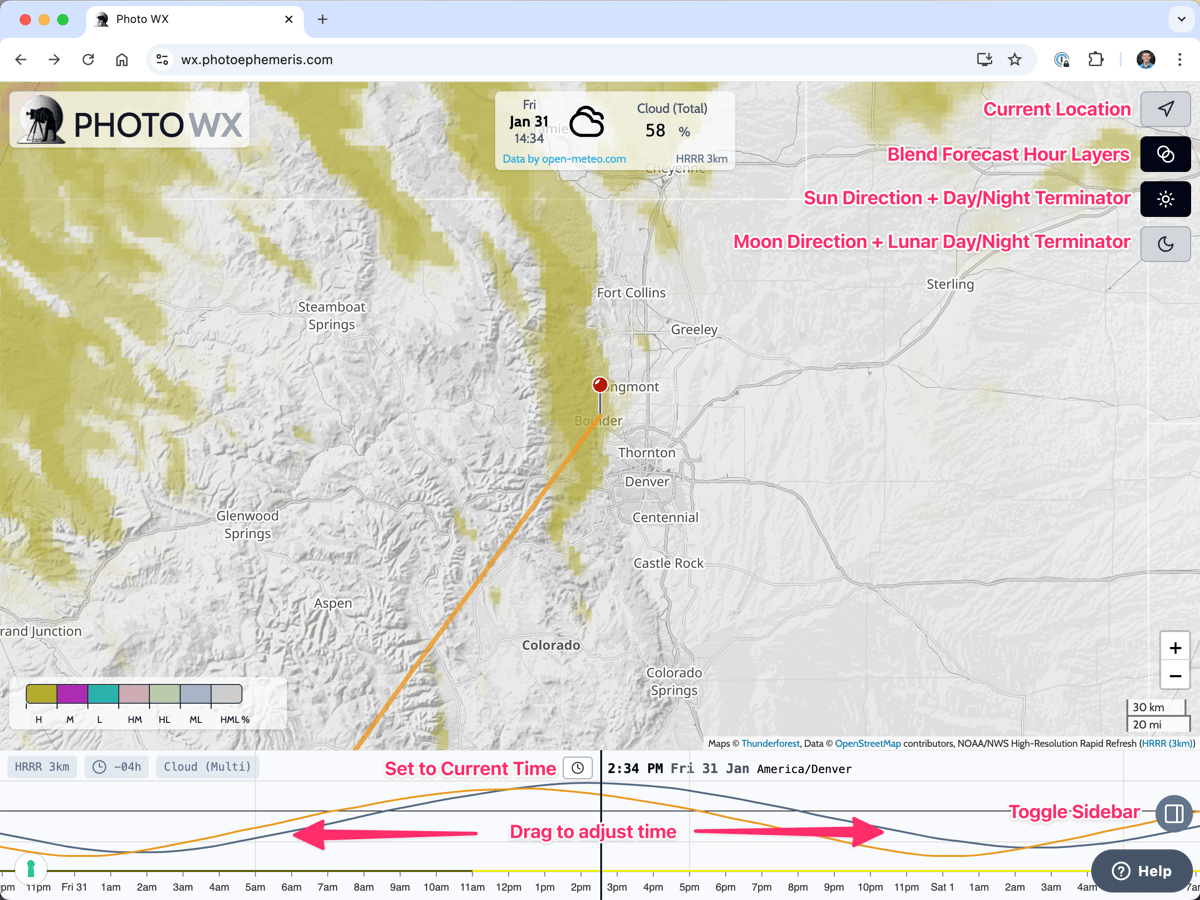Image resolution: width=1200 pixels, height=900 pixels.
Task: Click the 9am tick on timeline
Action: click(x=400, y=887)
